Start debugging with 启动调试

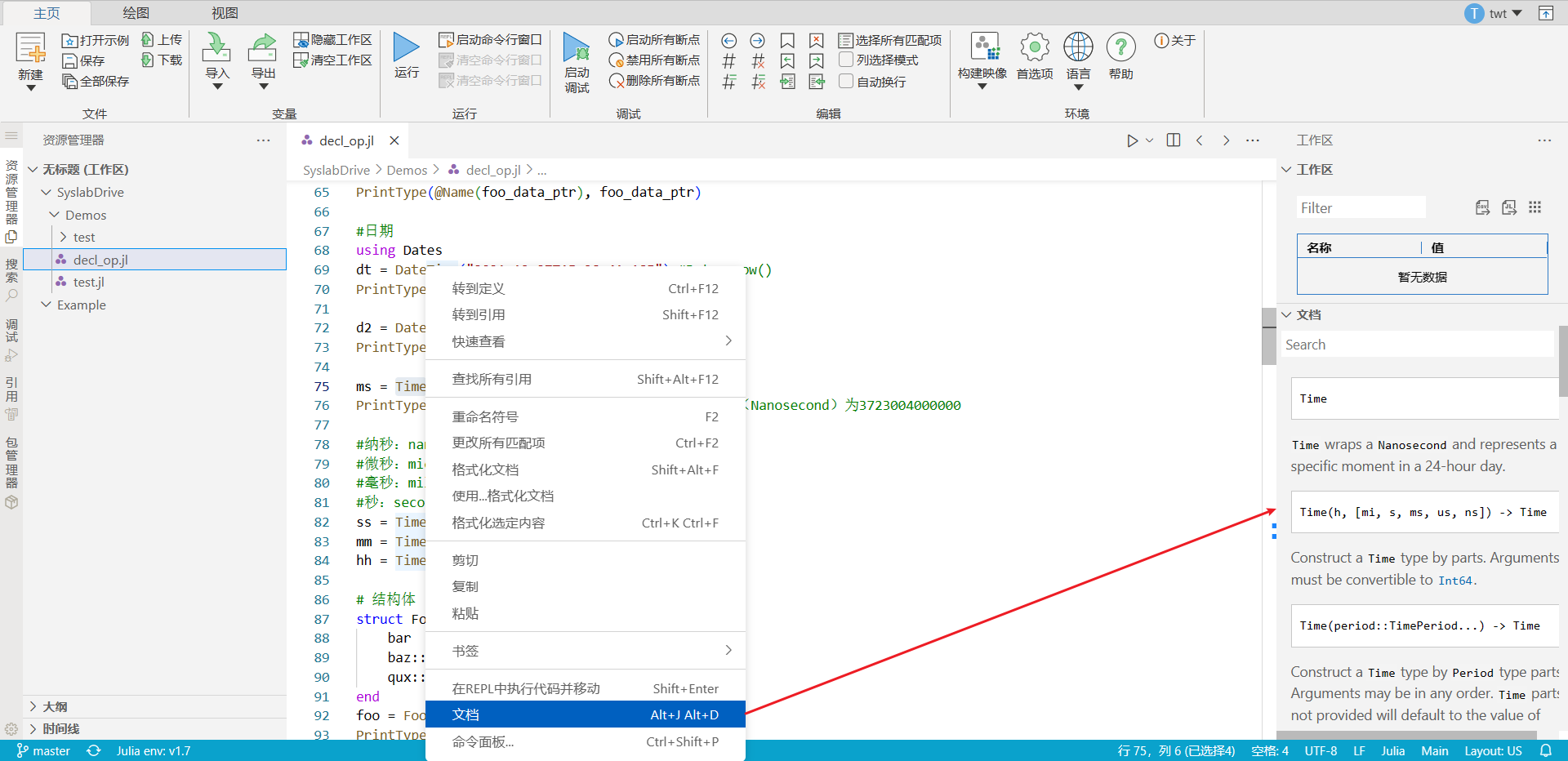(577, 63)
